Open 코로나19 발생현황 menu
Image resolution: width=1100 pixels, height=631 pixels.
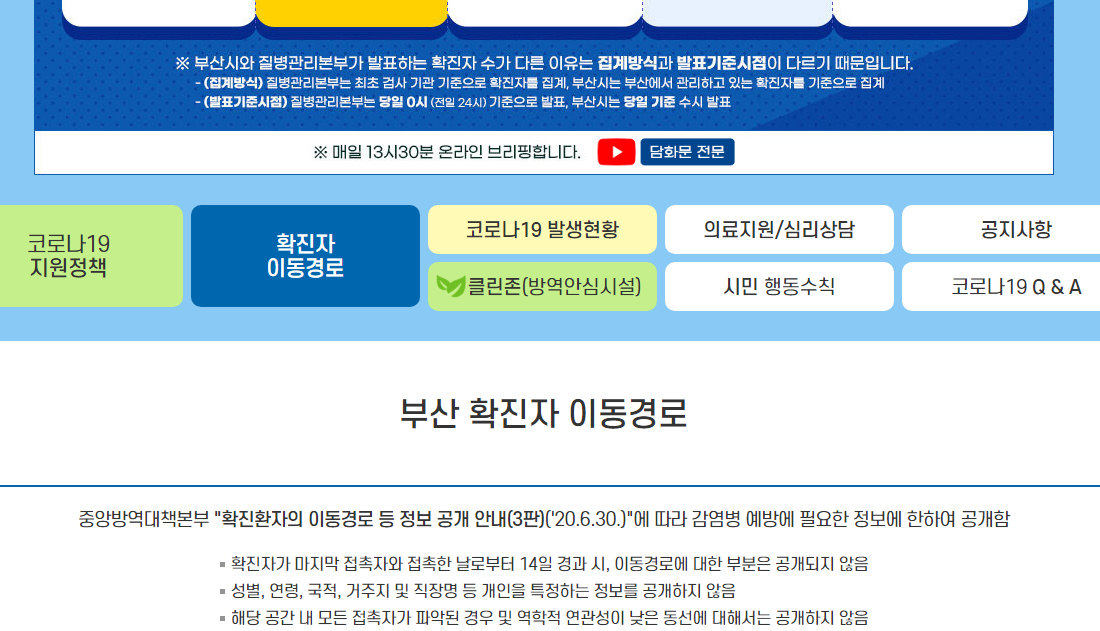pyautogui.click(x=542, y=230)
